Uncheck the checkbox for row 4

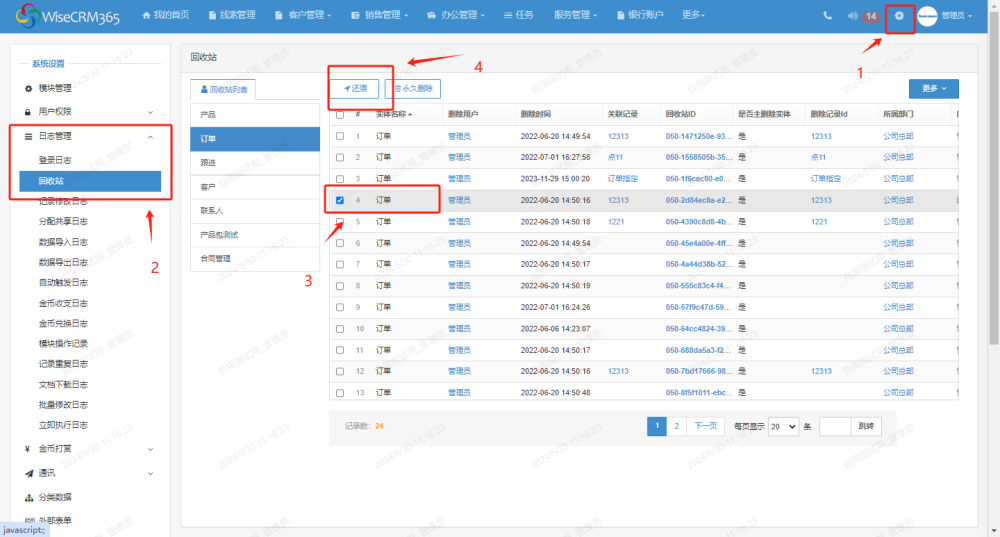point(340,200)
